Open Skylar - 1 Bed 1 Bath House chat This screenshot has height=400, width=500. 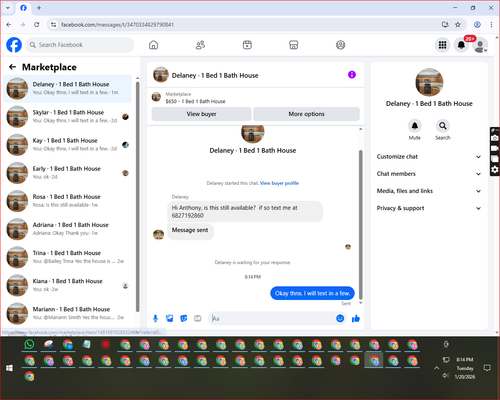(x=68, y=117)
